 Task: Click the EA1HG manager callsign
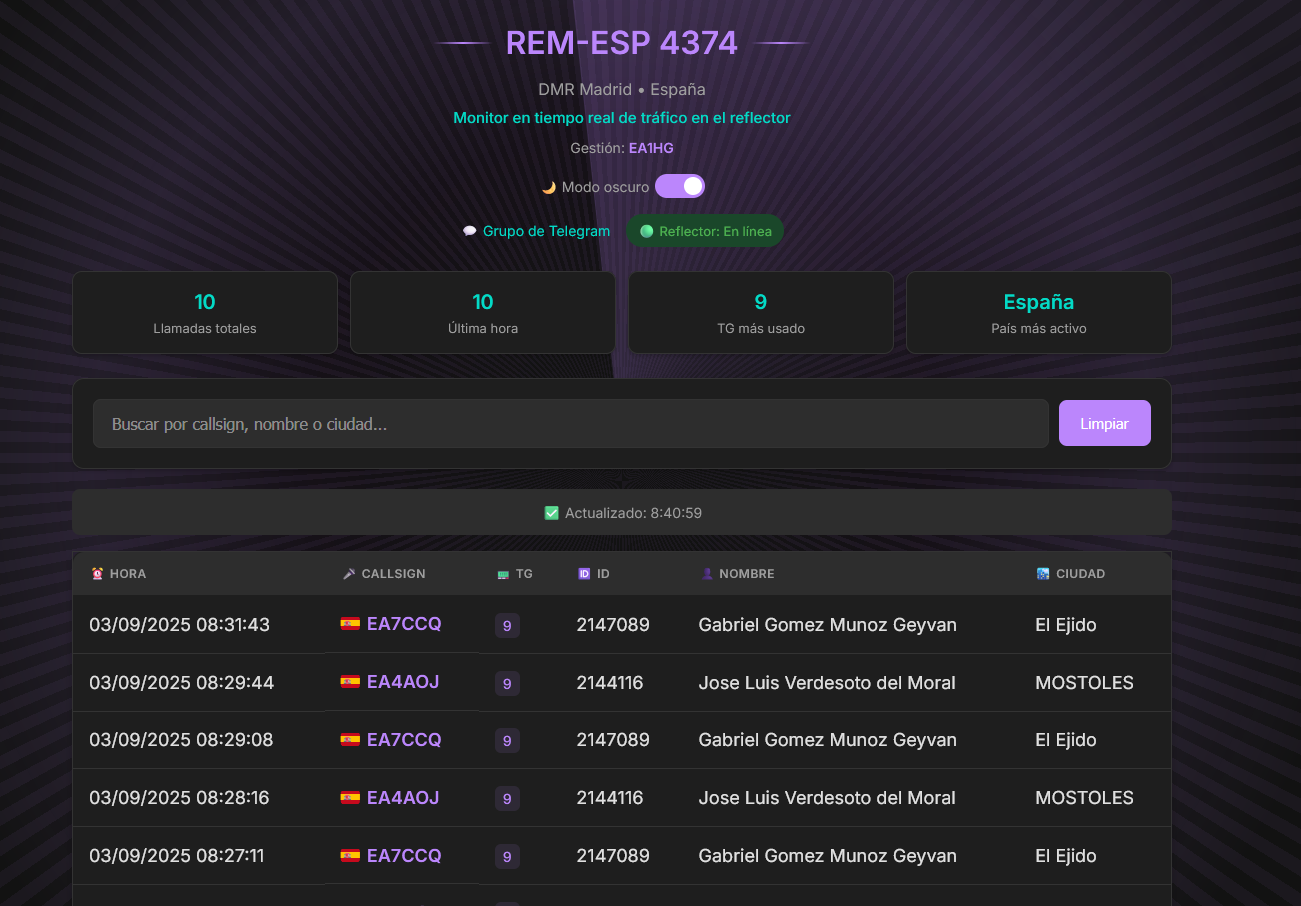click(x=651, y=148)
